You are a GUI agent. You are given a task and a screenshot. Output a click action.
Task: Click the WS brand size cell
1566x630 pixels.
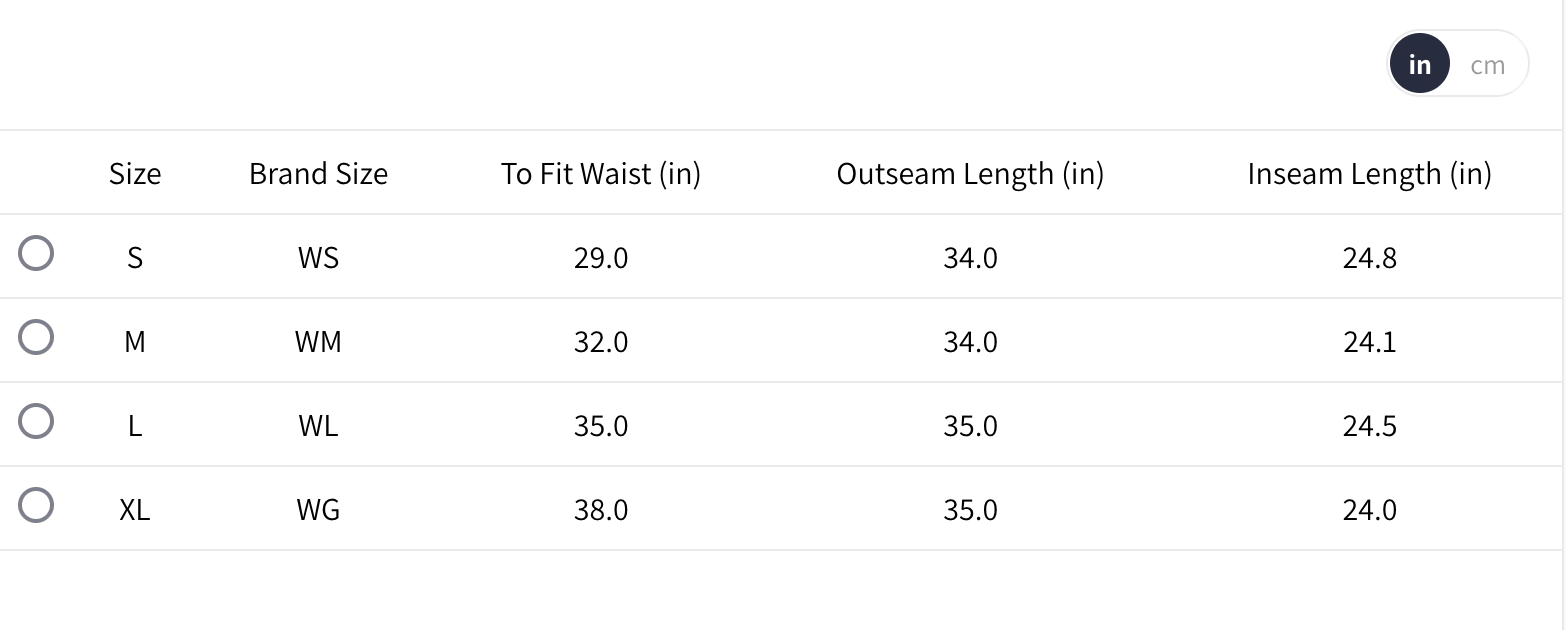[x=318, y=258]
